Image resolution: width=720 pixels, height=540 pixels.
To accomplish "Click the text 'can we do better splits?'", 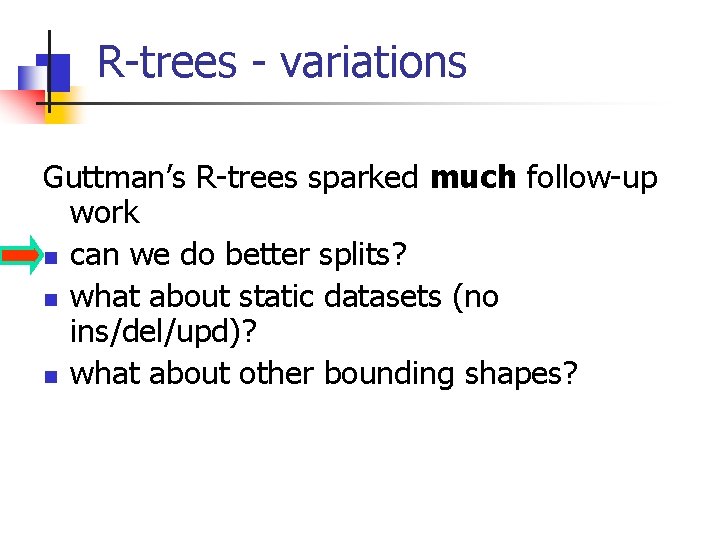I will point(238,255).
